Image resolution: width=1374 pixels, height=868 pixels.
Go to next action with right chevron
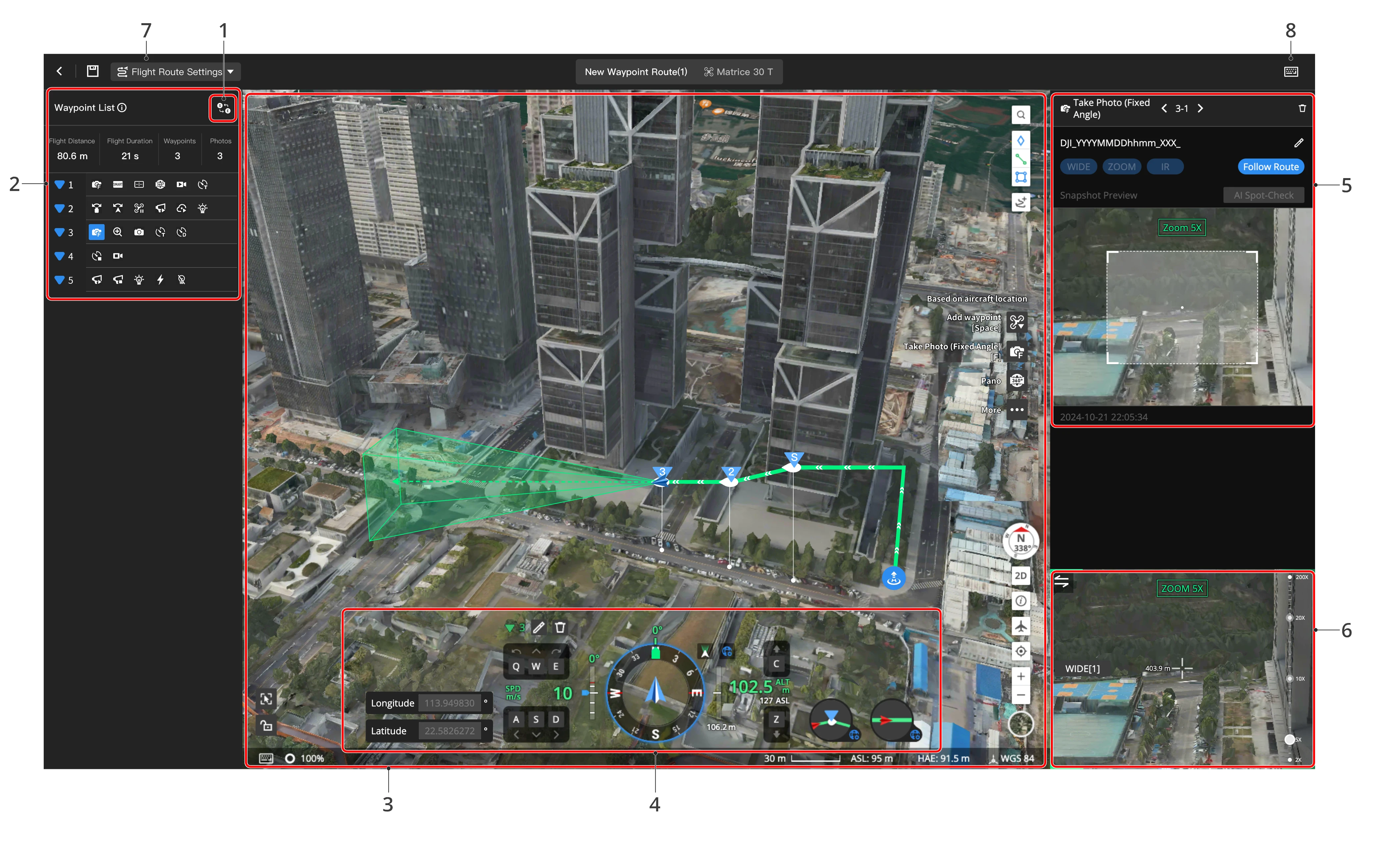point(1201,109)
